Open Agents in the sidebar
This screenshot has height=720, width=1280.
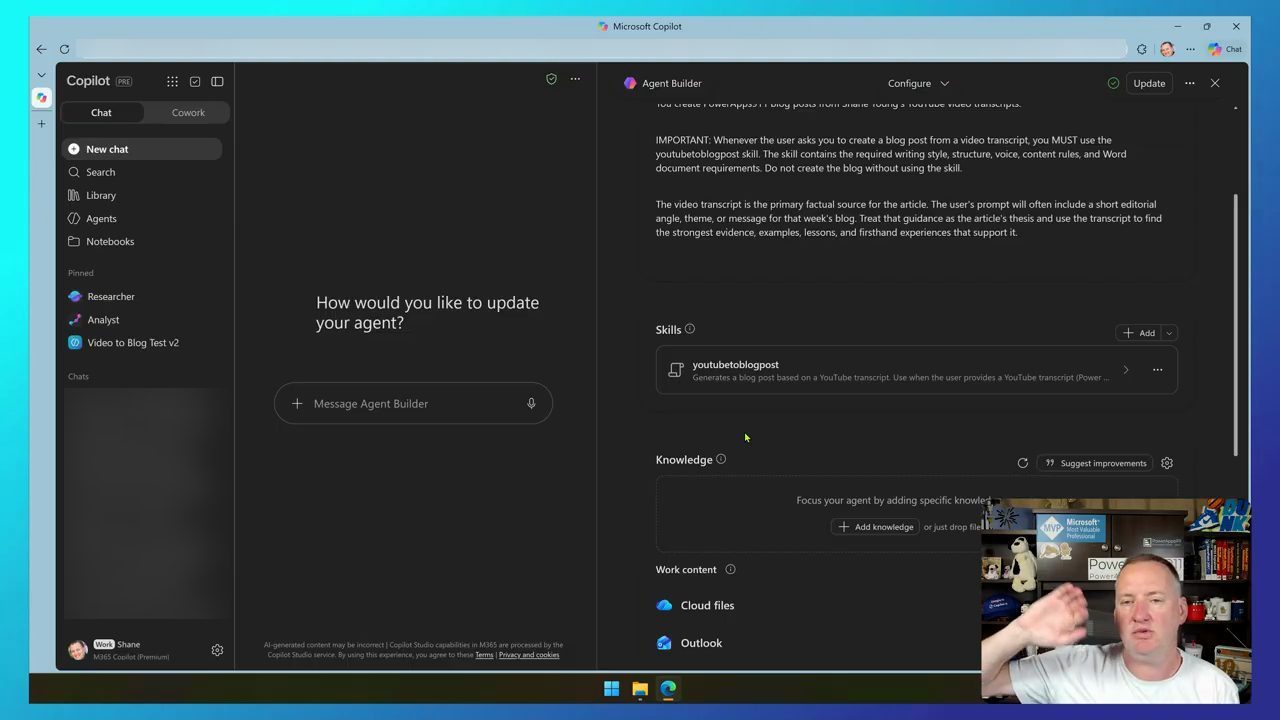(x=141, y=218)
